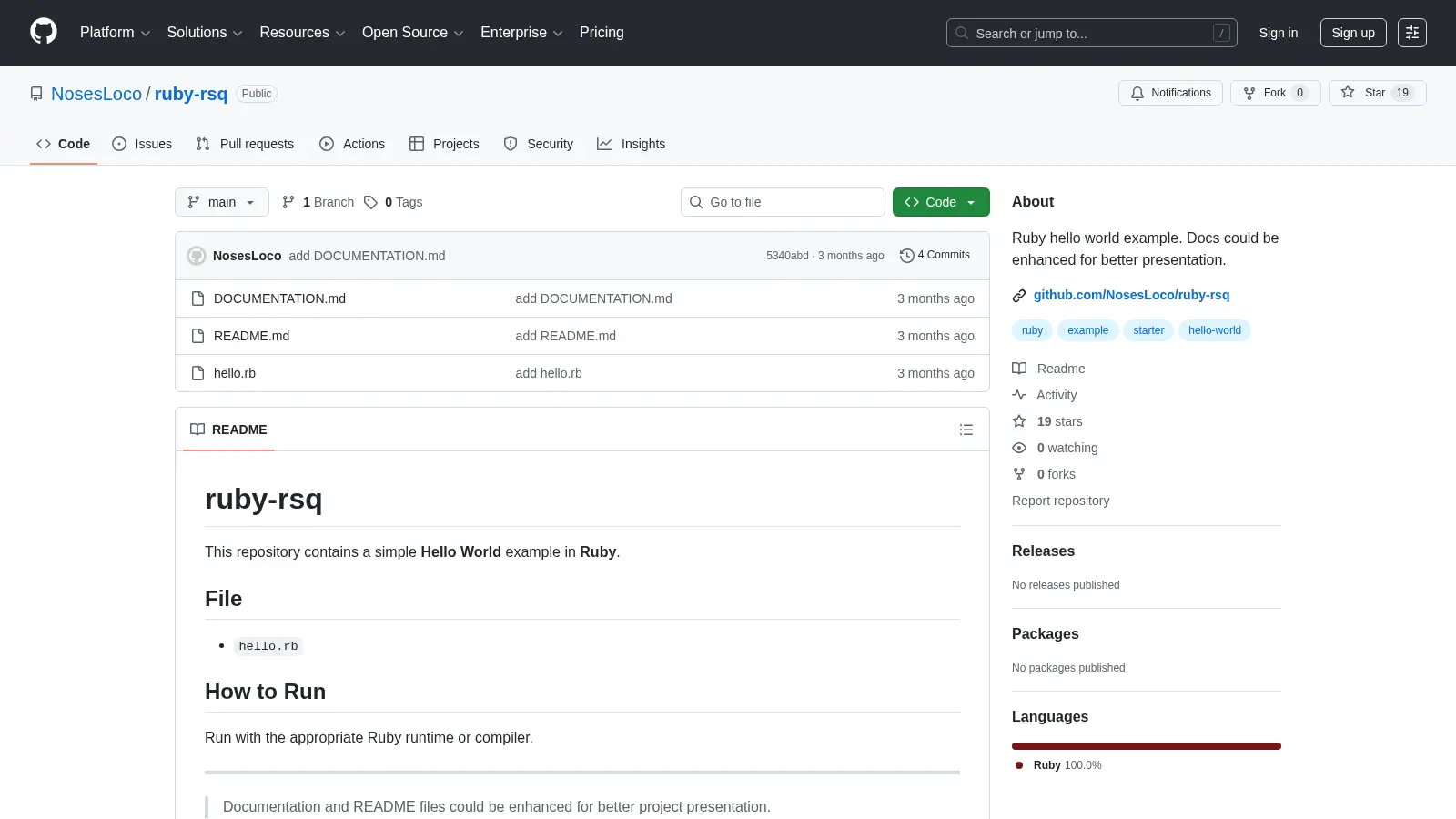Viewport: 1456px width, 819px height.
Task: Open the NosesLoco owner link
Action: [96, 94]
